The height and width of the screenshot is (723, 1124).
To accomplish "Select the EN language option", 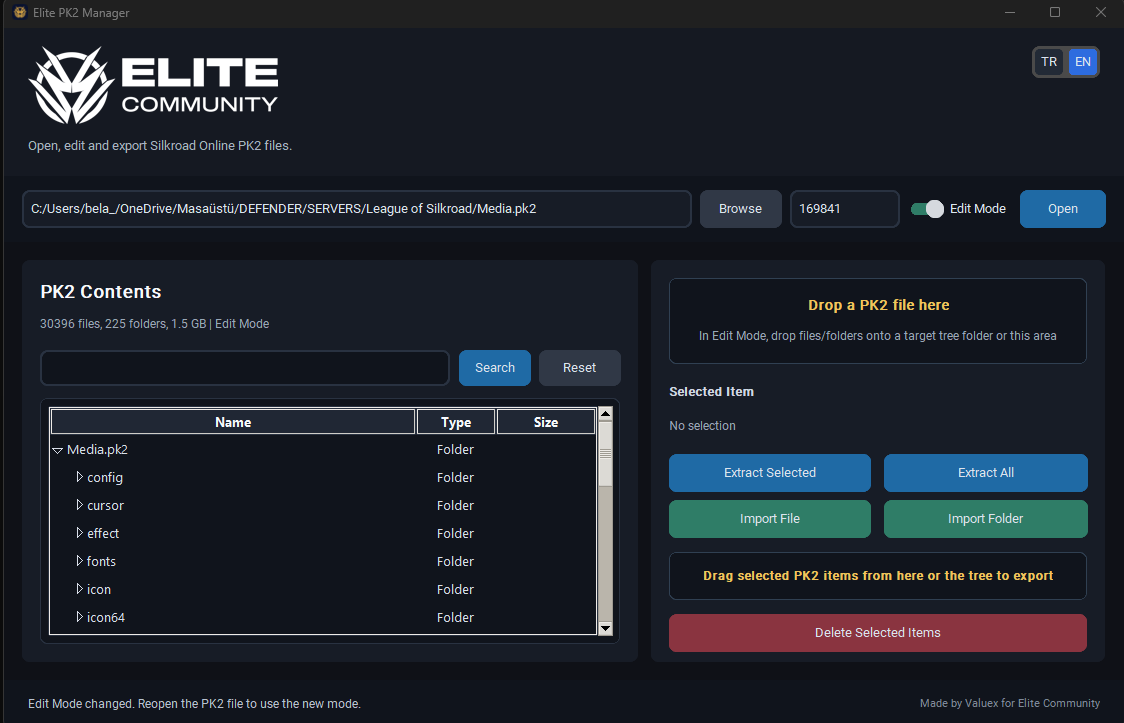I will tap(1082, 62).
